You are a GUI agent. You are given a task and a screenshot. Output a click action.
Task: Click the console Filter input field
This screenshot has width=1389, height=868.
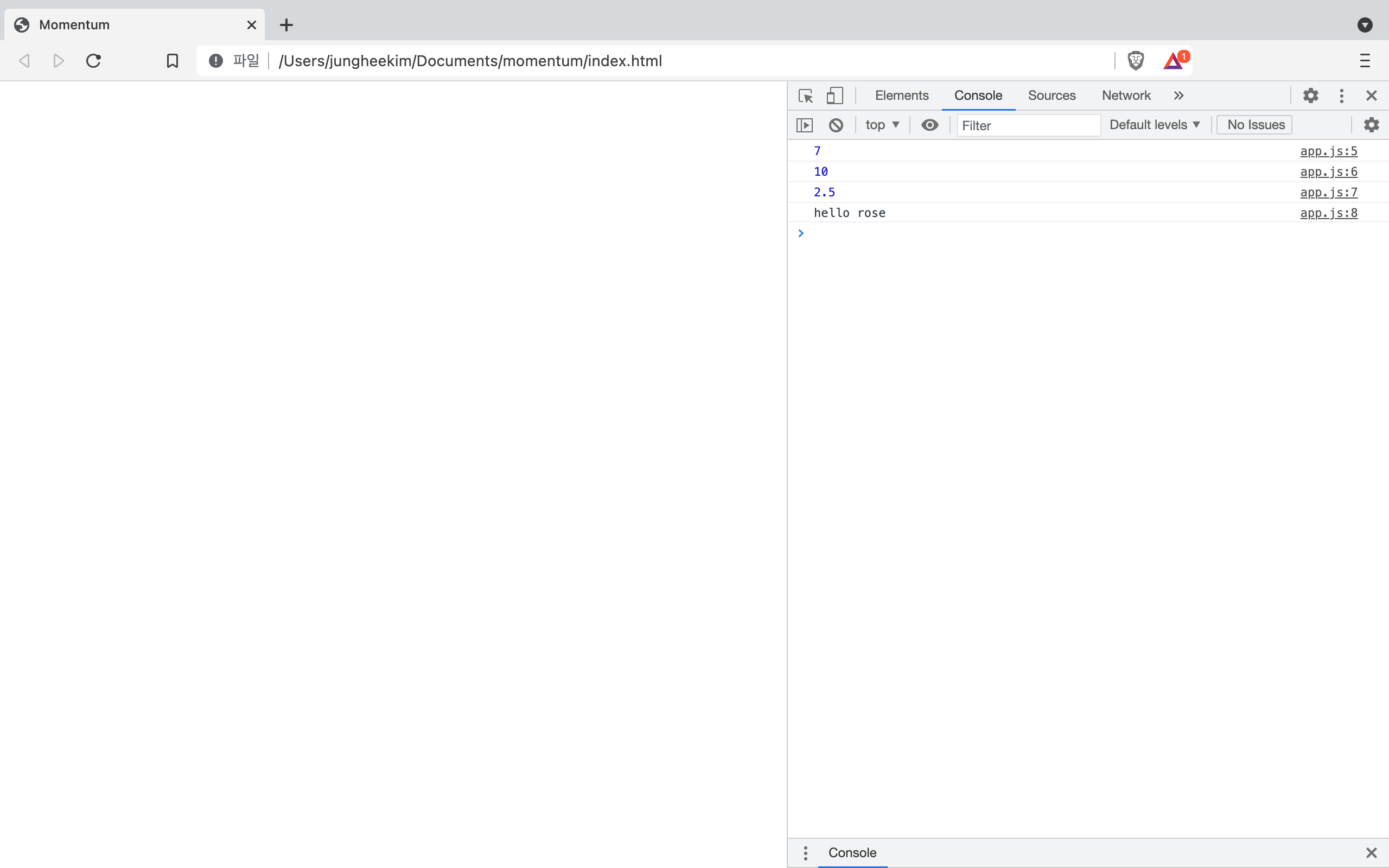(x=1028, y=125)
